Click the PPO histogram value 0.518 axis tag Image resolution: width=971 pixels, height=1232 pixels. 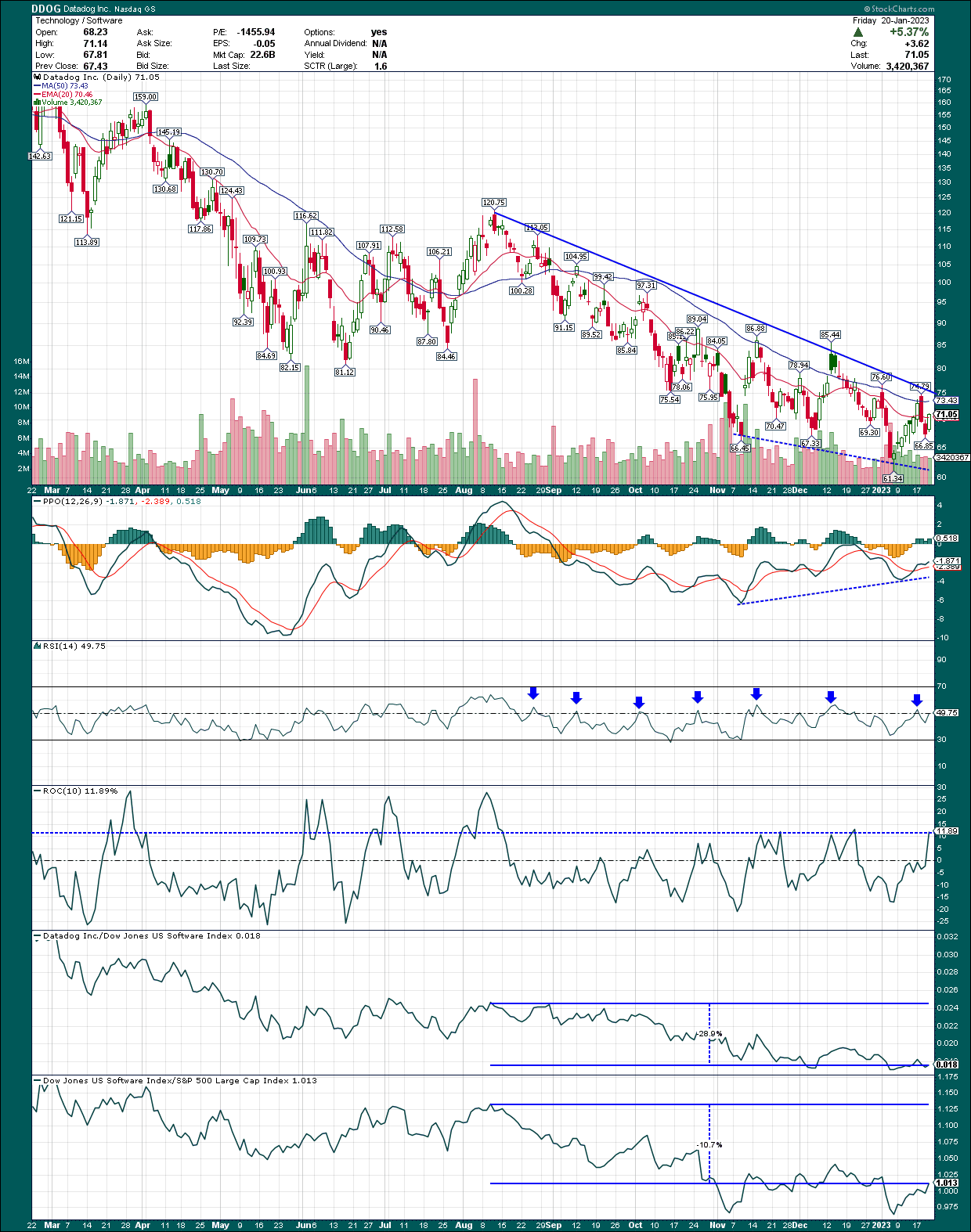(x=947, y=539)
